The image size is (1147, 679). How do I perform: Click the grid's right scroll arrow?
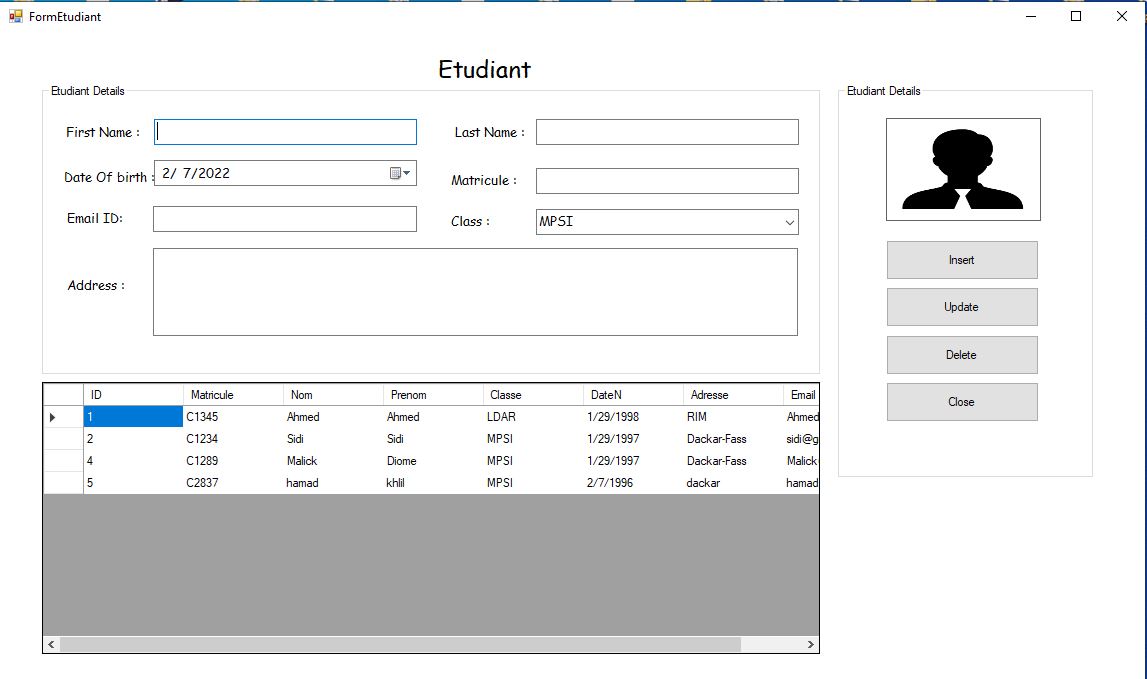click(810, 645)
